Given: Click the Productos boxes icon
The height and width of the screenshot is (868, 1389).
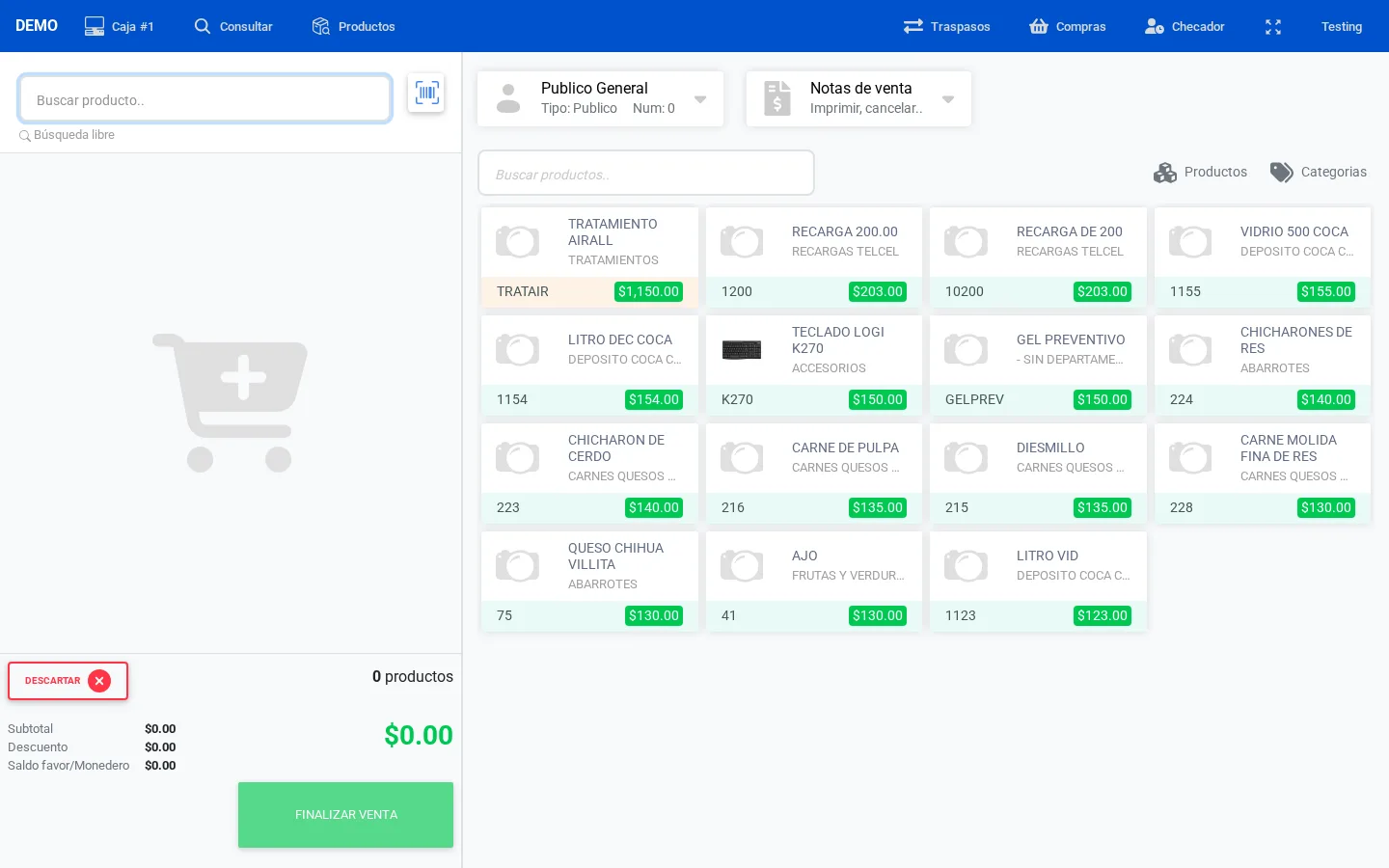Looking at the screenshot, I should [1165, 173].
